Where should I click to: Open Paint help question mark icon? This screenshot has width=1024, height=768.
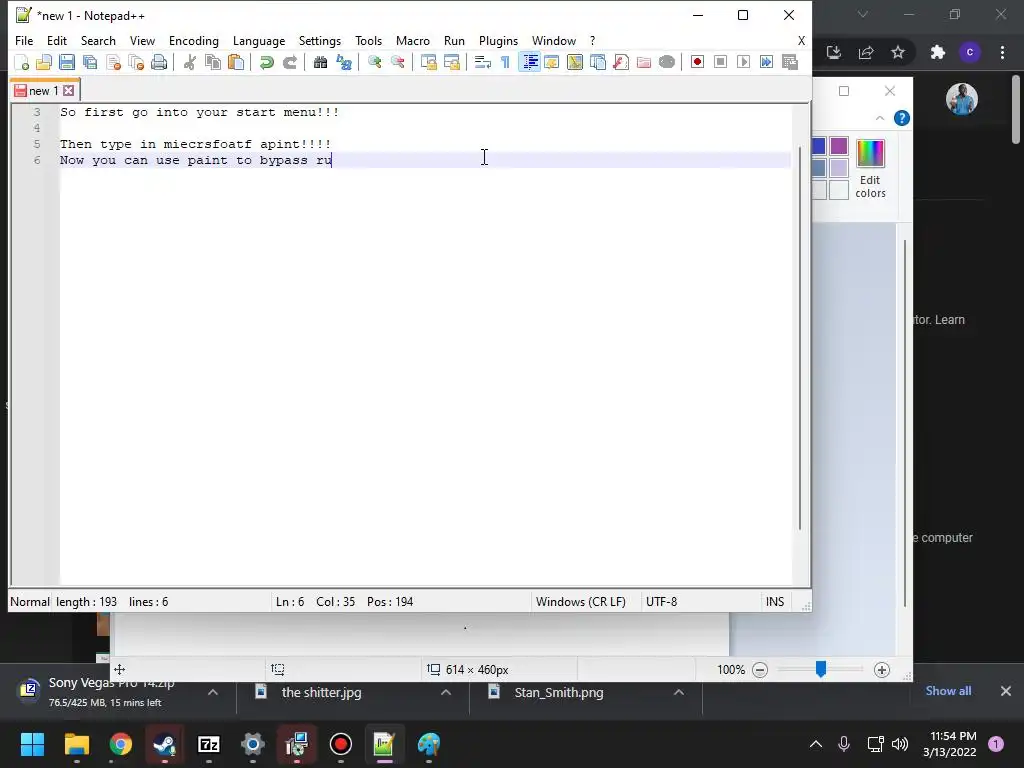click(x=902, y=118)
